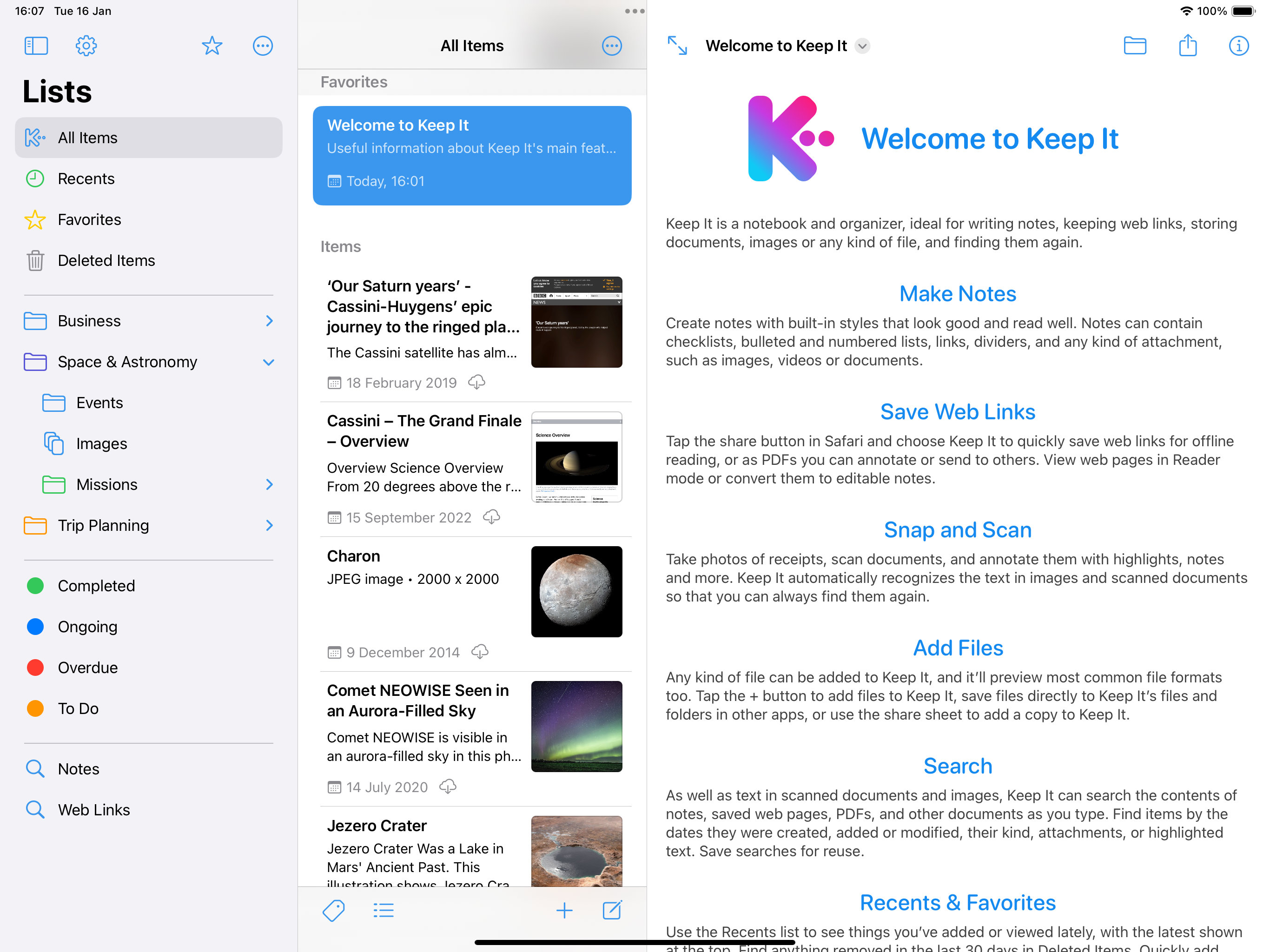Tap the share icon in the note toolbar

coord(1188,46)
